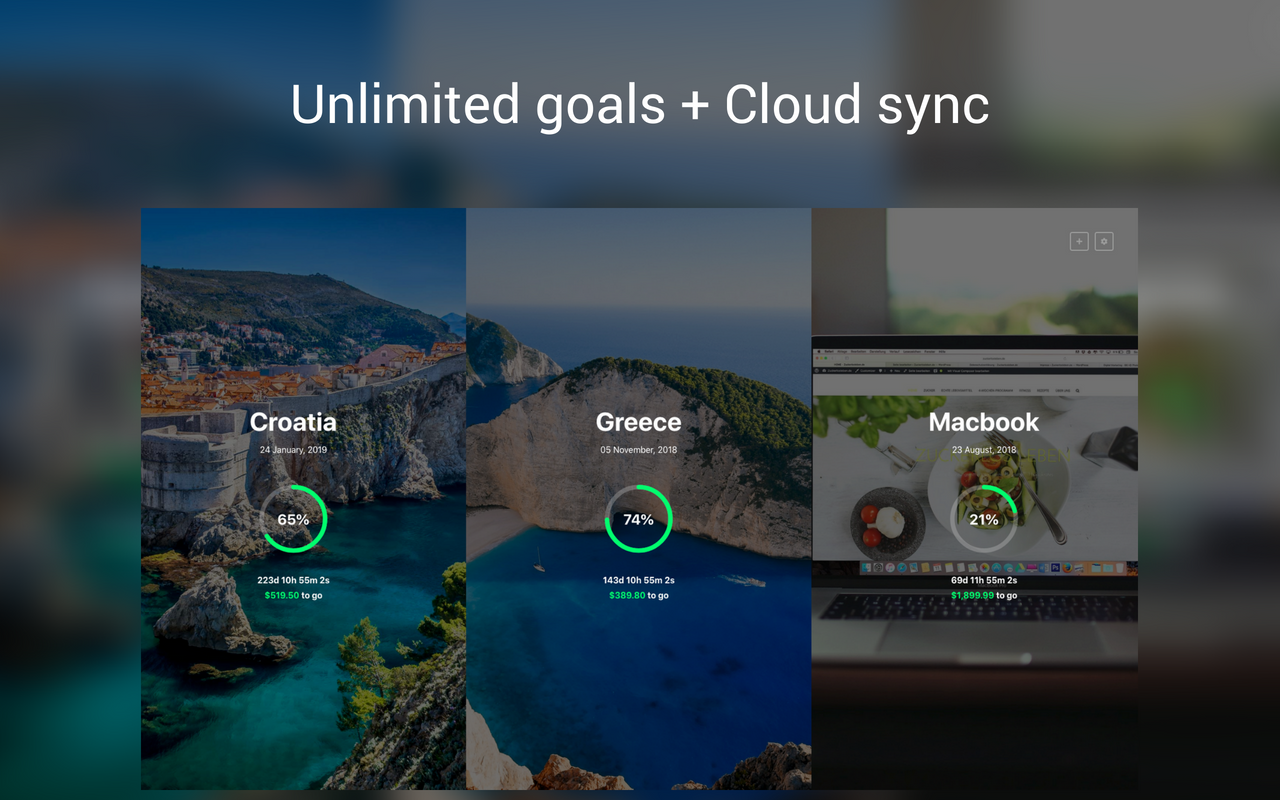The height and width of the screenshot is (800, 1280).
Task: Click the date 24 January, 2019
Action: [293, 450]
